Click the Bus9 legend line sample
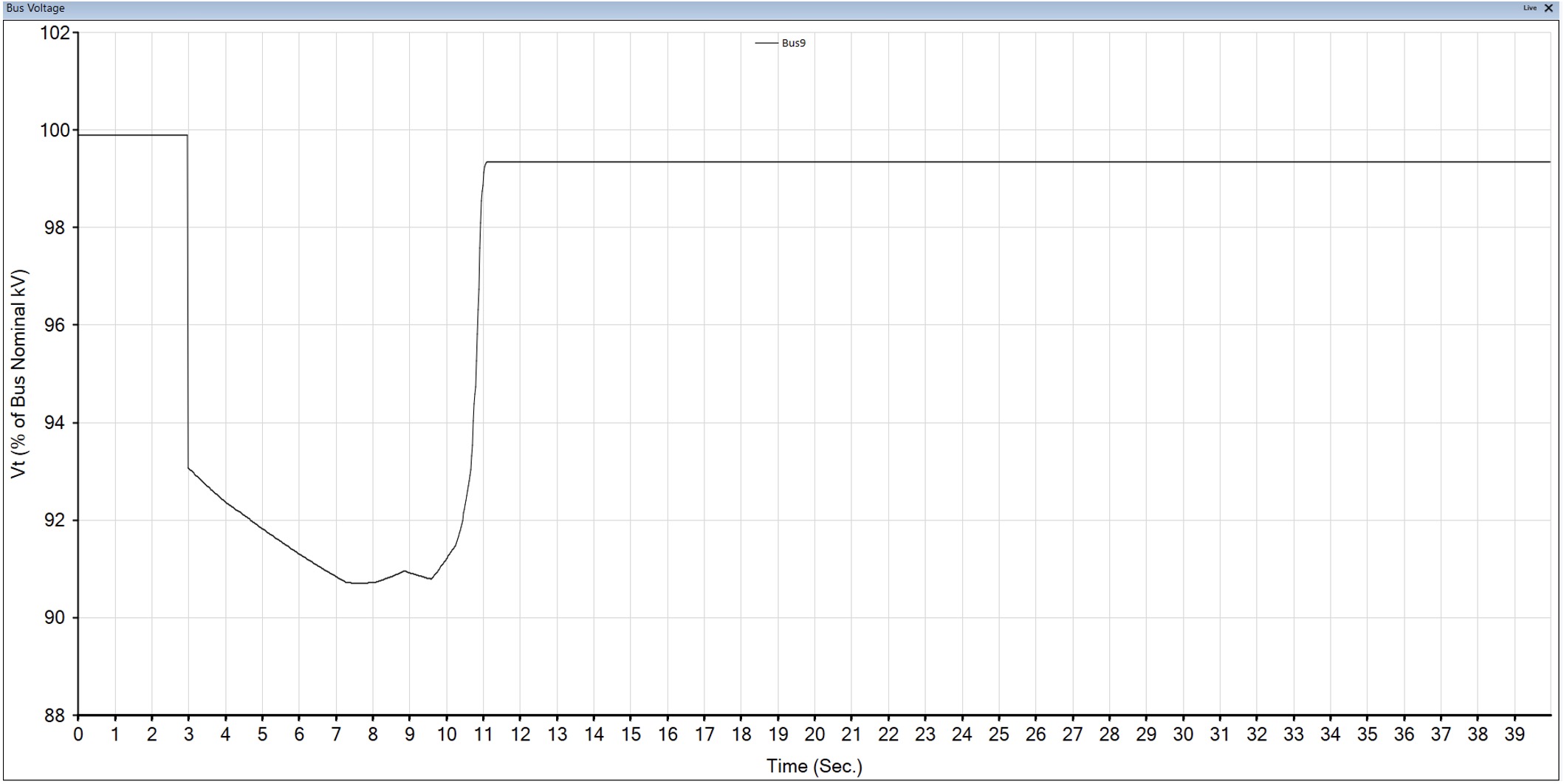 pyautogui.click(x=766, y=43)
